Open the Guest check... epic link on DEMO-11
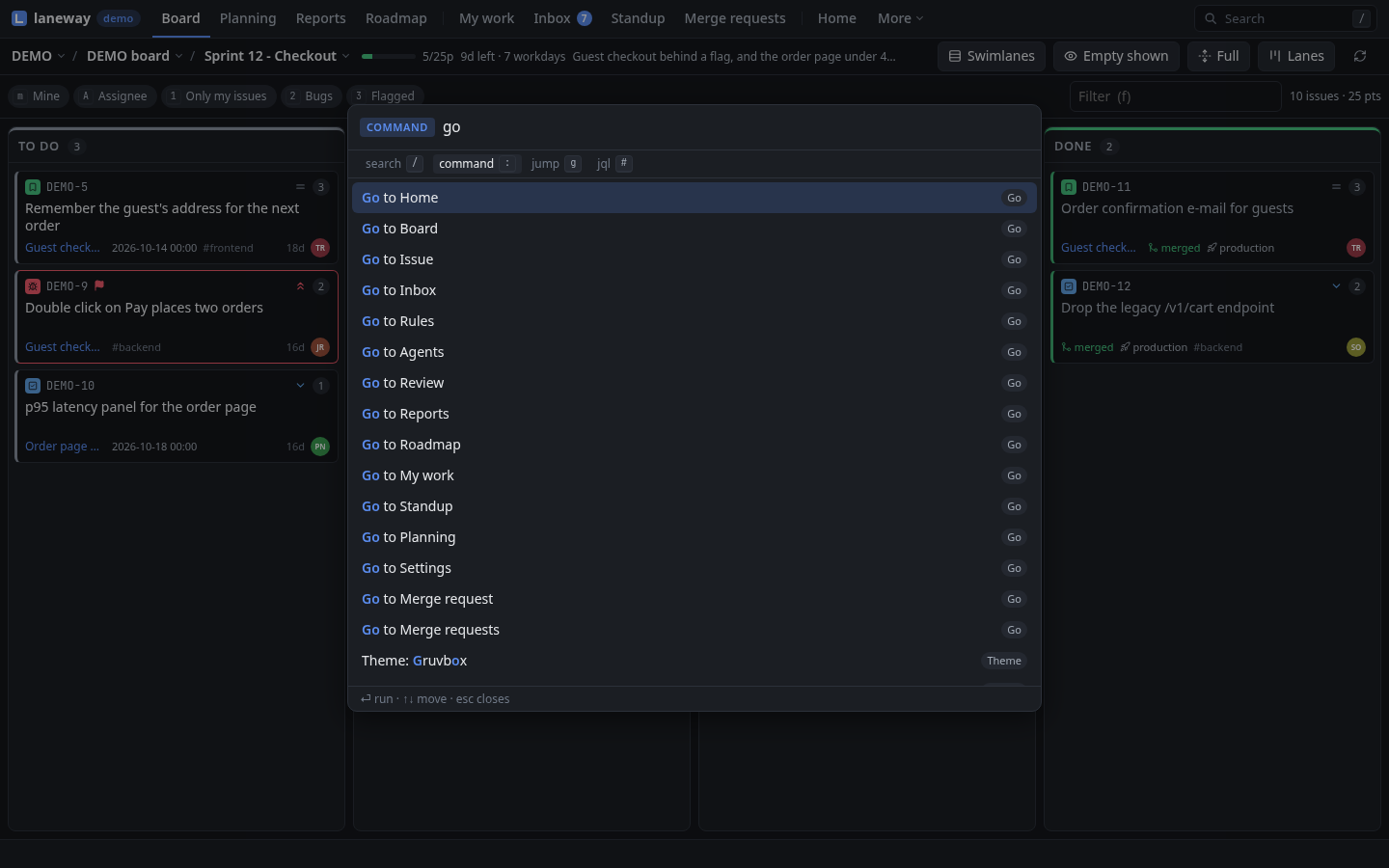 1099,248
